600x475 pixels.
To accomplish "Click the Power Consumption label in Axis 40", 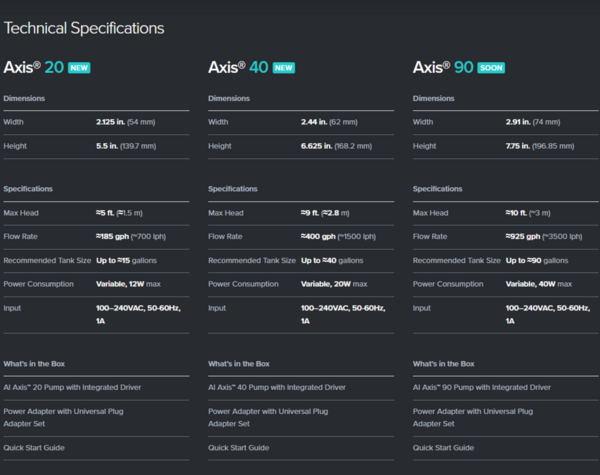I will 243,284.
